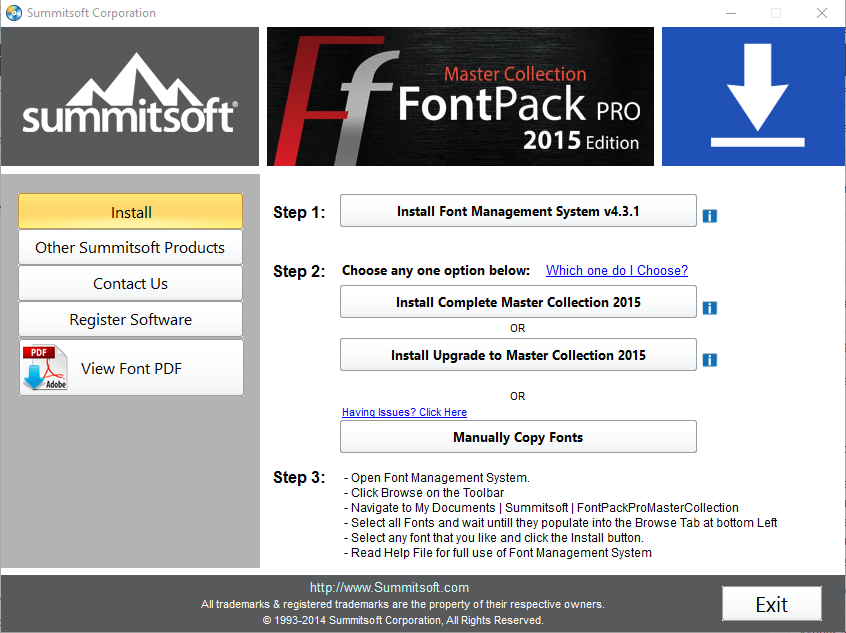Click the 'Step 2:' label
The width and height of the screenshot is (846, 633).
point(299,271)
